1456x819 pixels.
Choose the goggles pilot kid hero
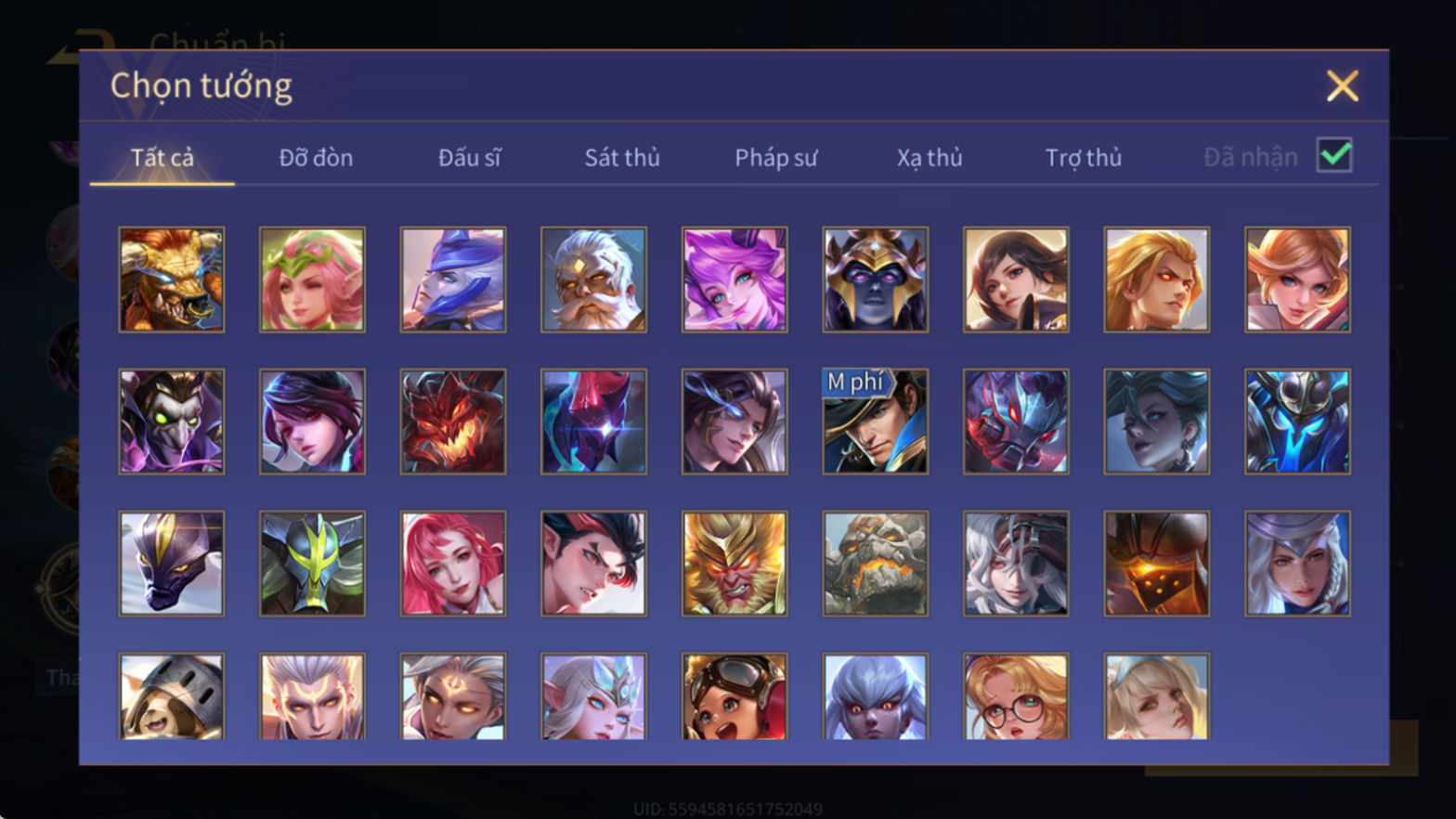734,696
